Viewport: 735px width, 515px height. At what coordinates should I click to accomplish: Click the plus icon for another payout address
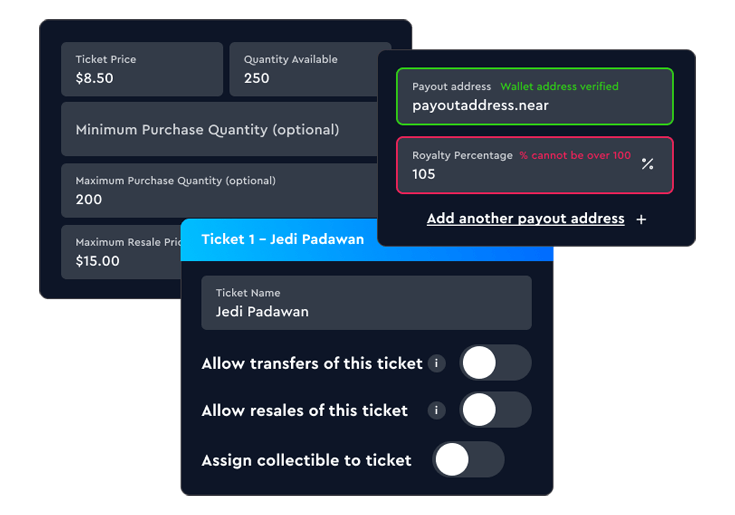click(641, 219)
